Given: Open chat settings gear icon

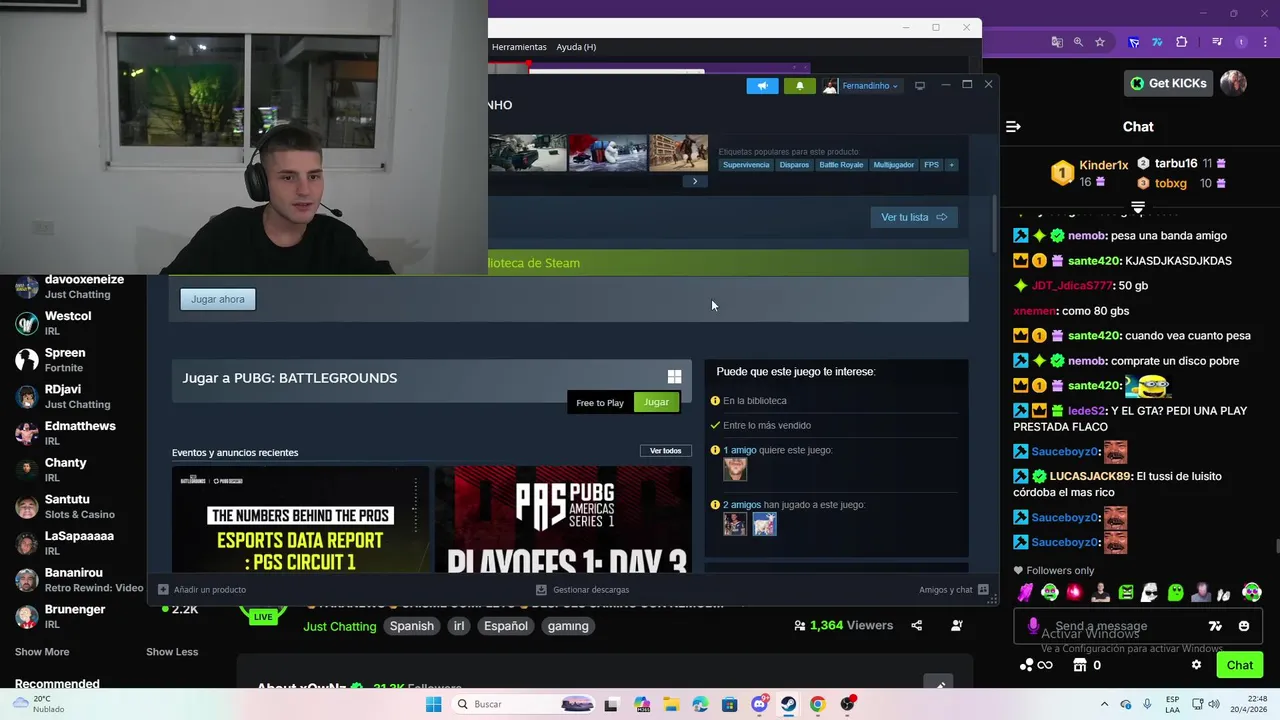Looking at the screenshot, I should coord(1196,665).
